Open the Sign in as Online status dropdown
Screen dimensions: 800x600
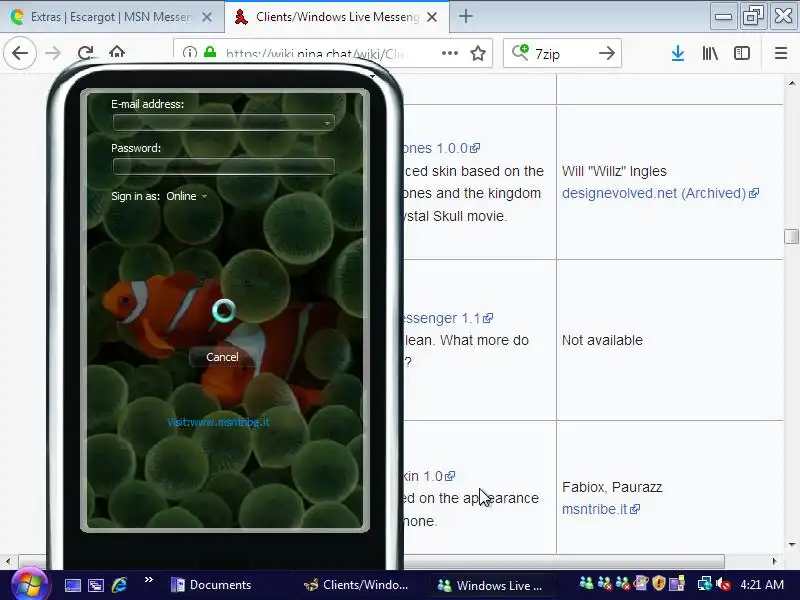pyautogui.click(x=187, y=196)
